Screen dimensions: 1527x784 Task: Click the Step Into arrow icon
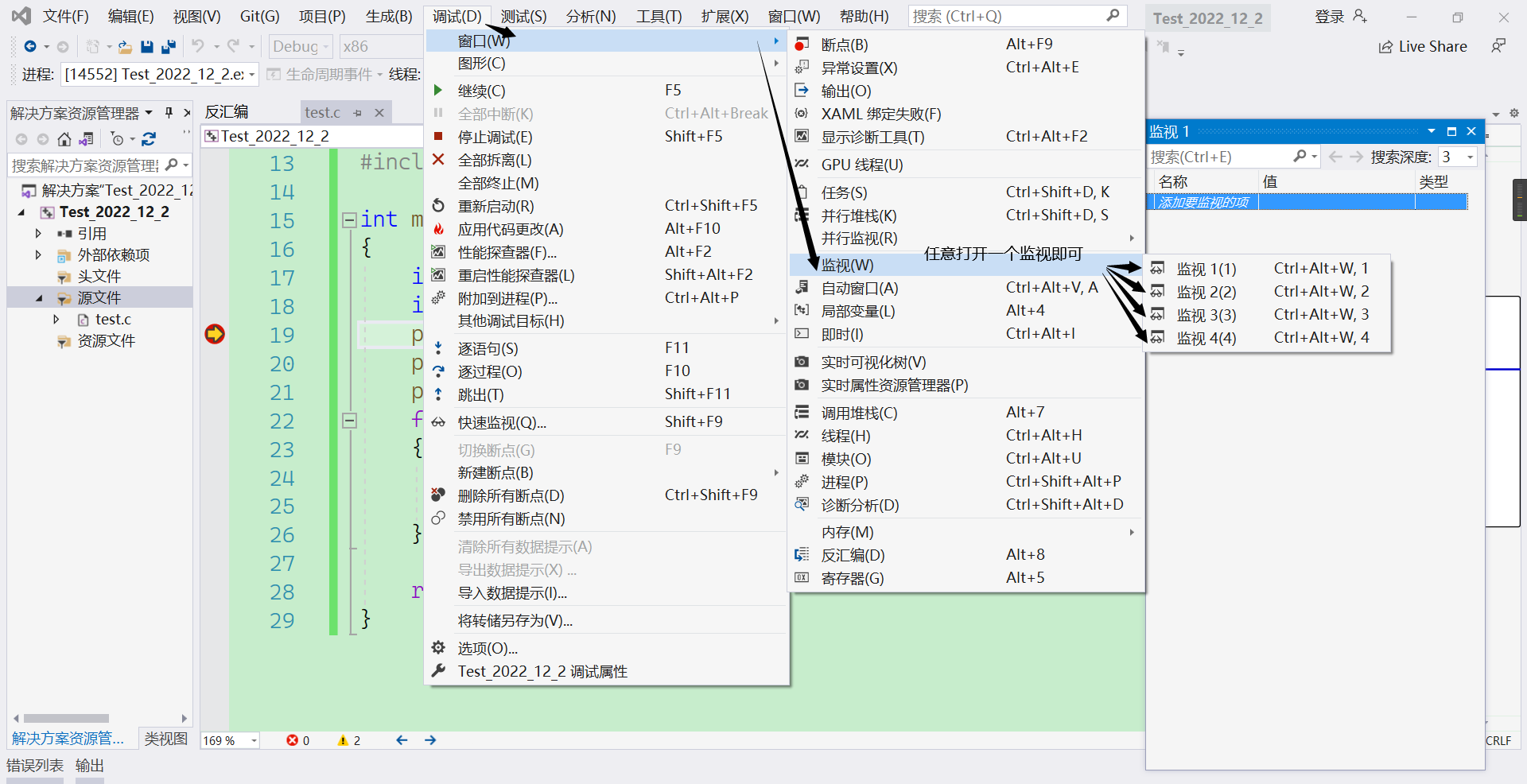[x=437, y=348]
